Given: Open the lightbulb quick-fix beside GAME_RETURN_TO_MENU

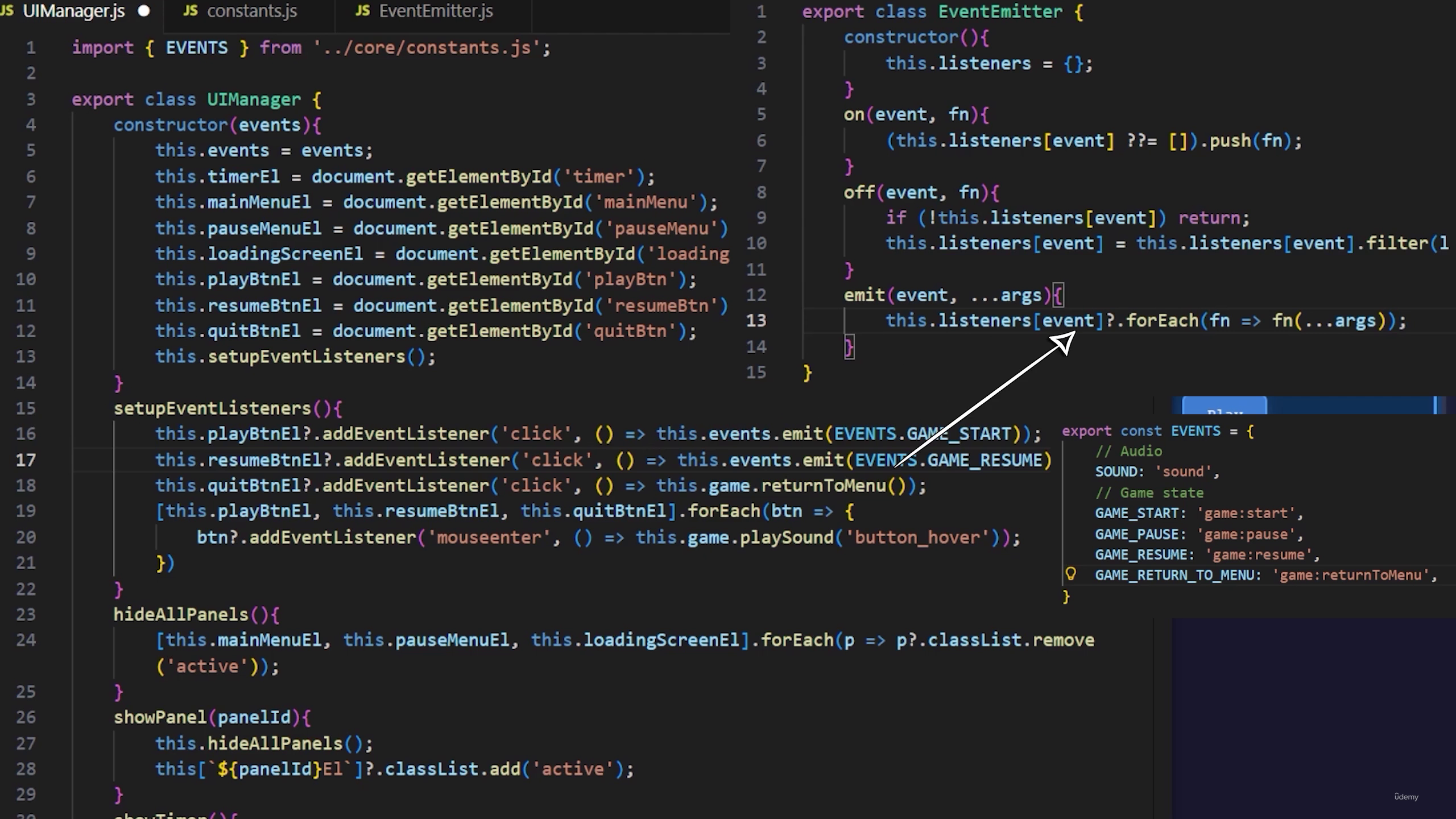Looking at the screenshot, I should pos(1070,573).
